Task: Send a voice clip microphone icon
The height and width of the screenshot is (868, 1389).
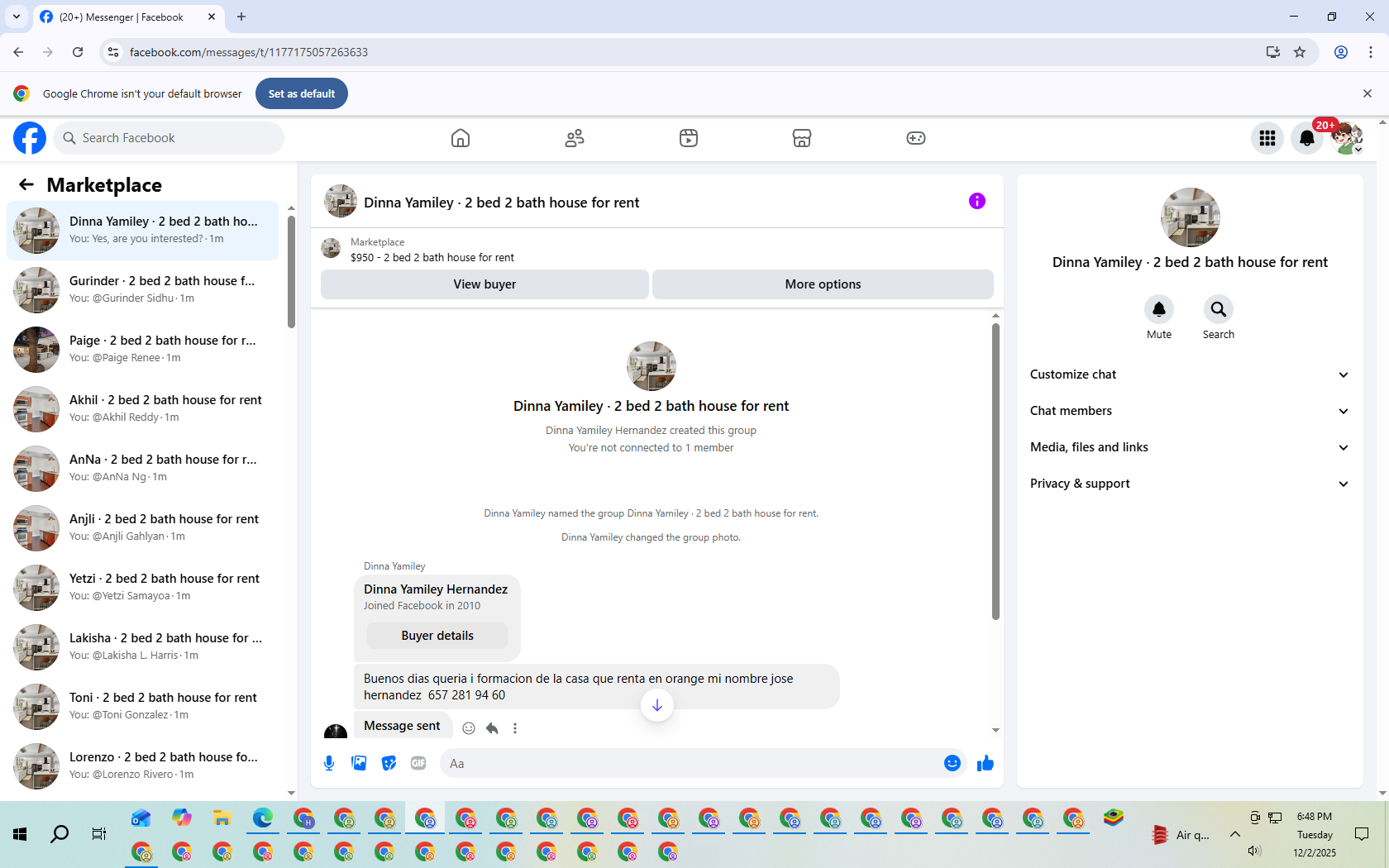Action: 329,763
